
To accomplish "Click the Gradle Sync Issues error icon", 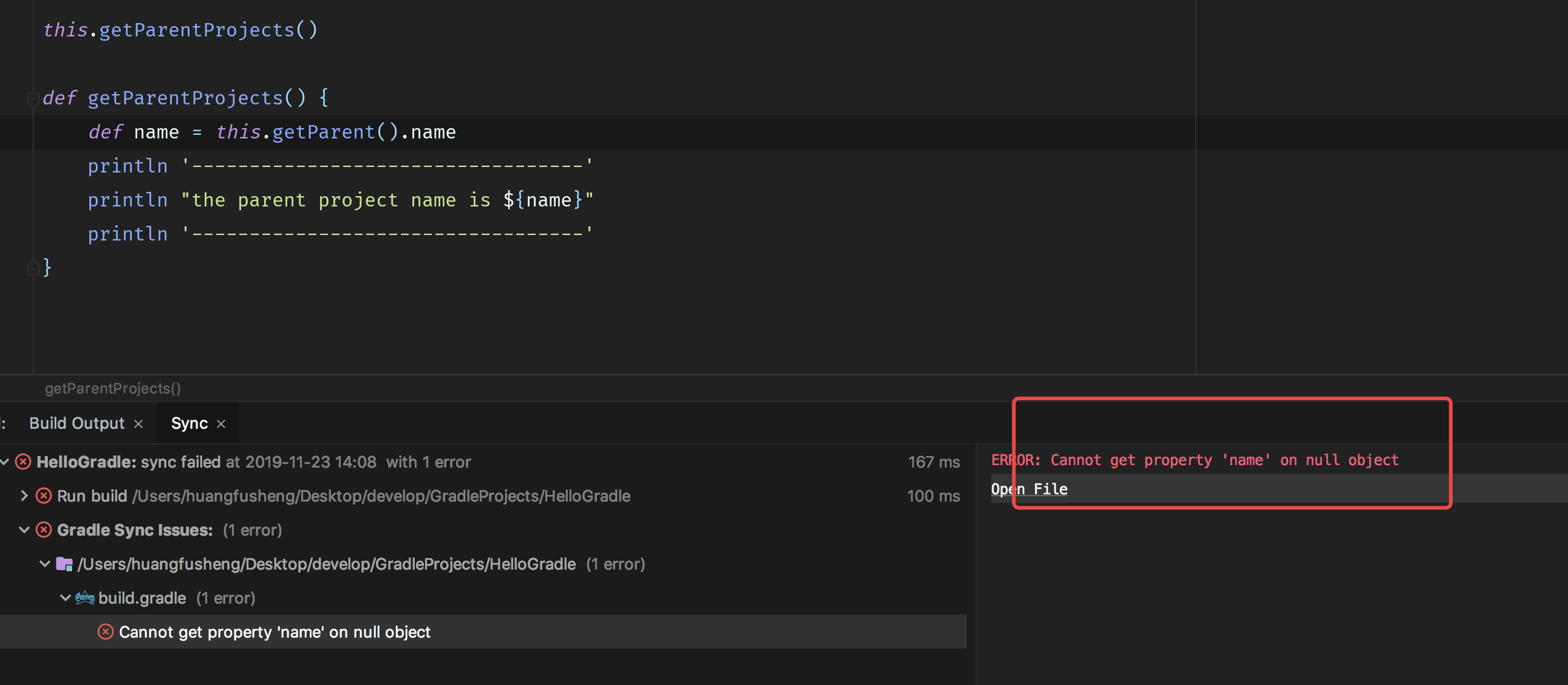I will 44,530.
